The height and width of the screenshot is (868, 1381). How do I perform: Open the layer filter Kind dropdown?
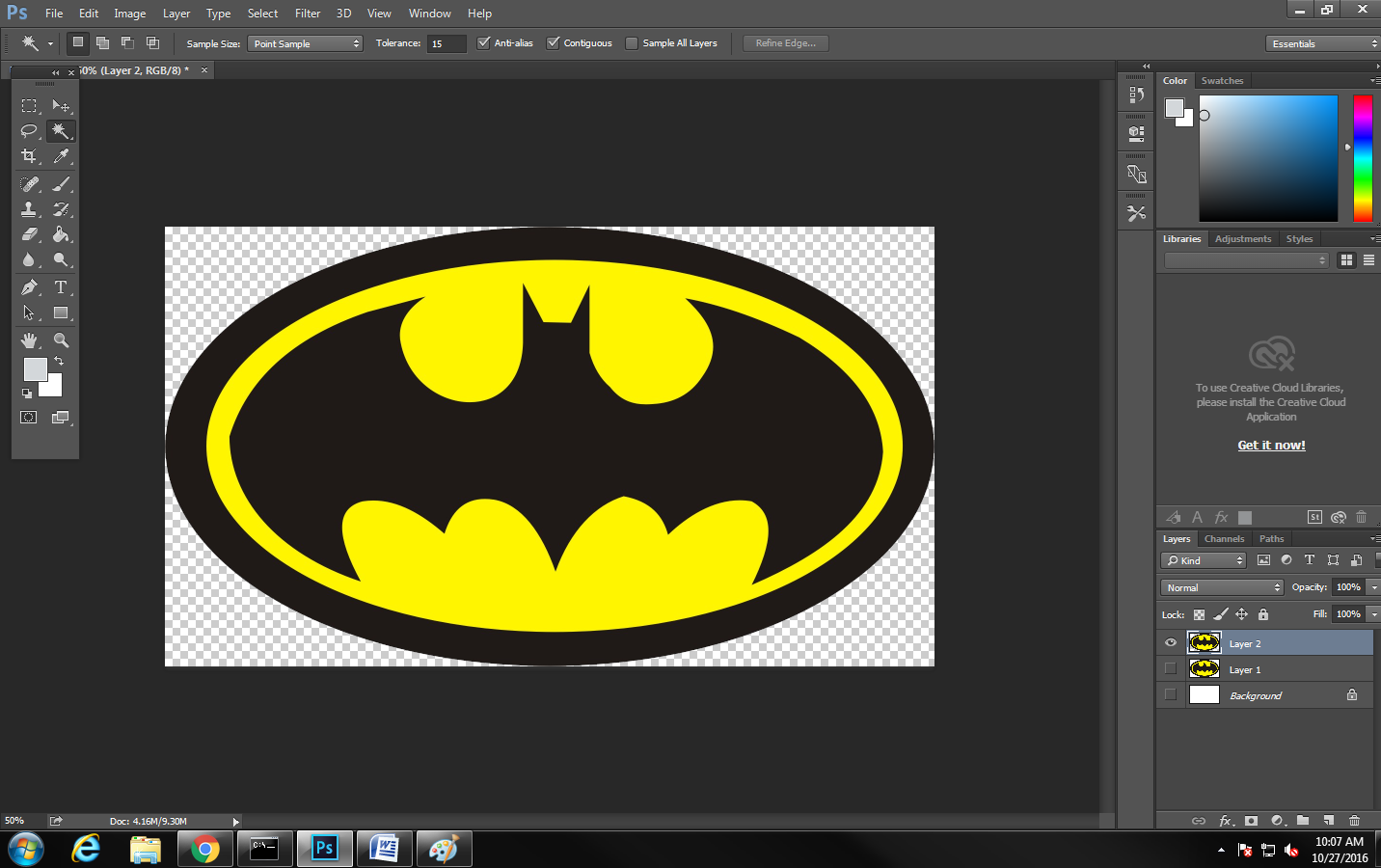point(1204,560)
